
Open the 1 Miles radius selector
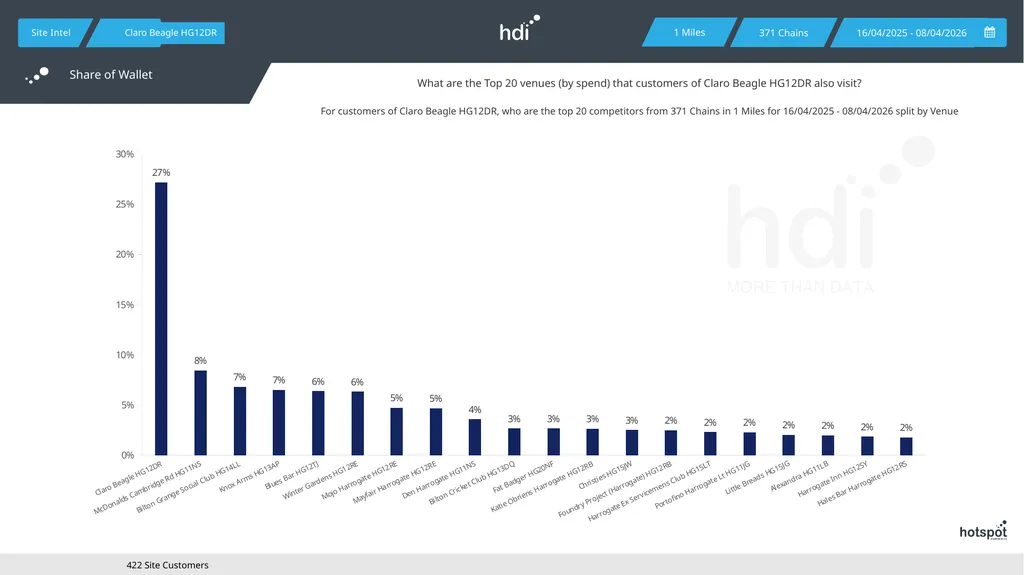tap(690, 33)
